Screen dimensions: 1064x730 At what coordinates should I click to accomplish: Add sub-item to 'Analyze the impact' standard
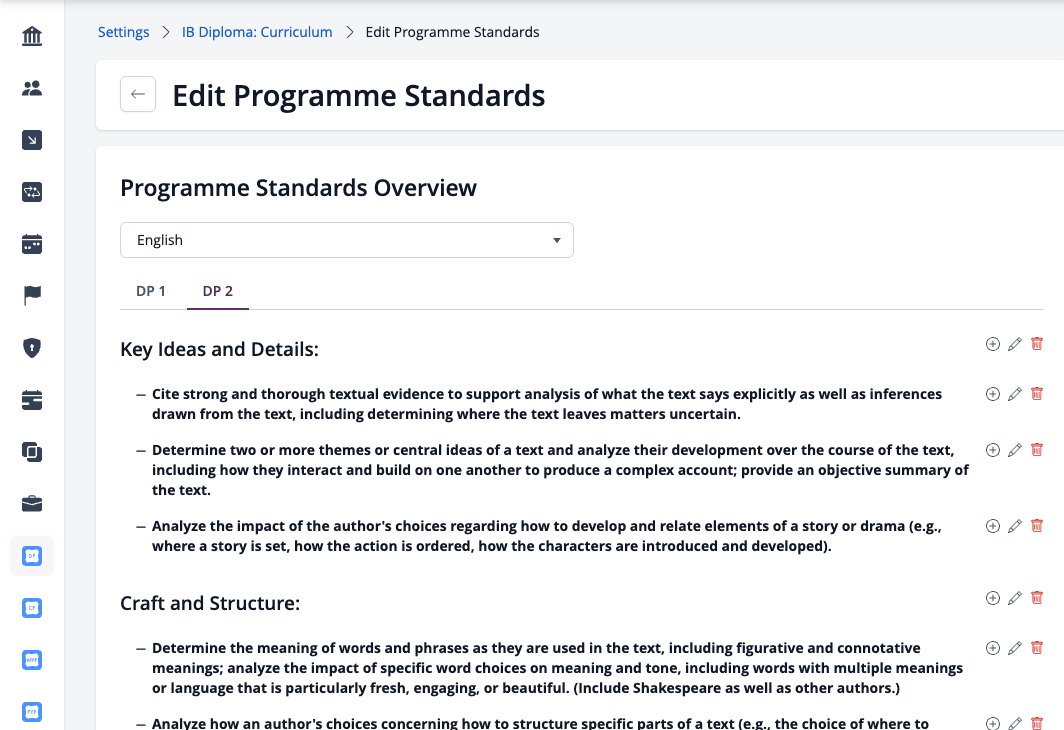(x=993, y=526)
